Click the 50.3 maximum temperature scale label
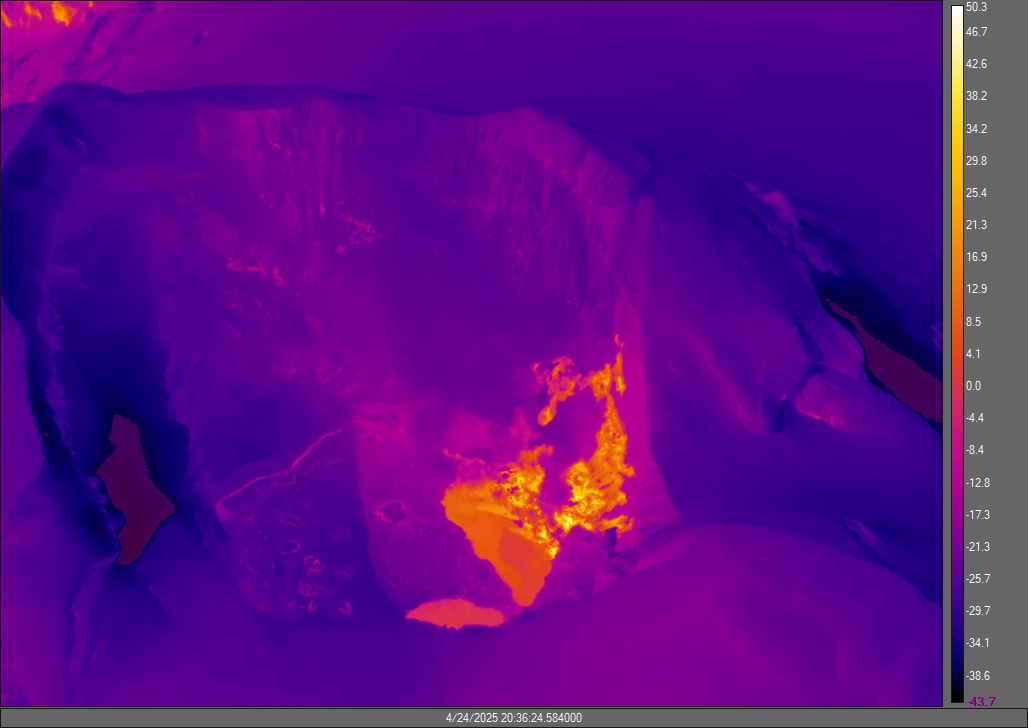 (976, 8)
